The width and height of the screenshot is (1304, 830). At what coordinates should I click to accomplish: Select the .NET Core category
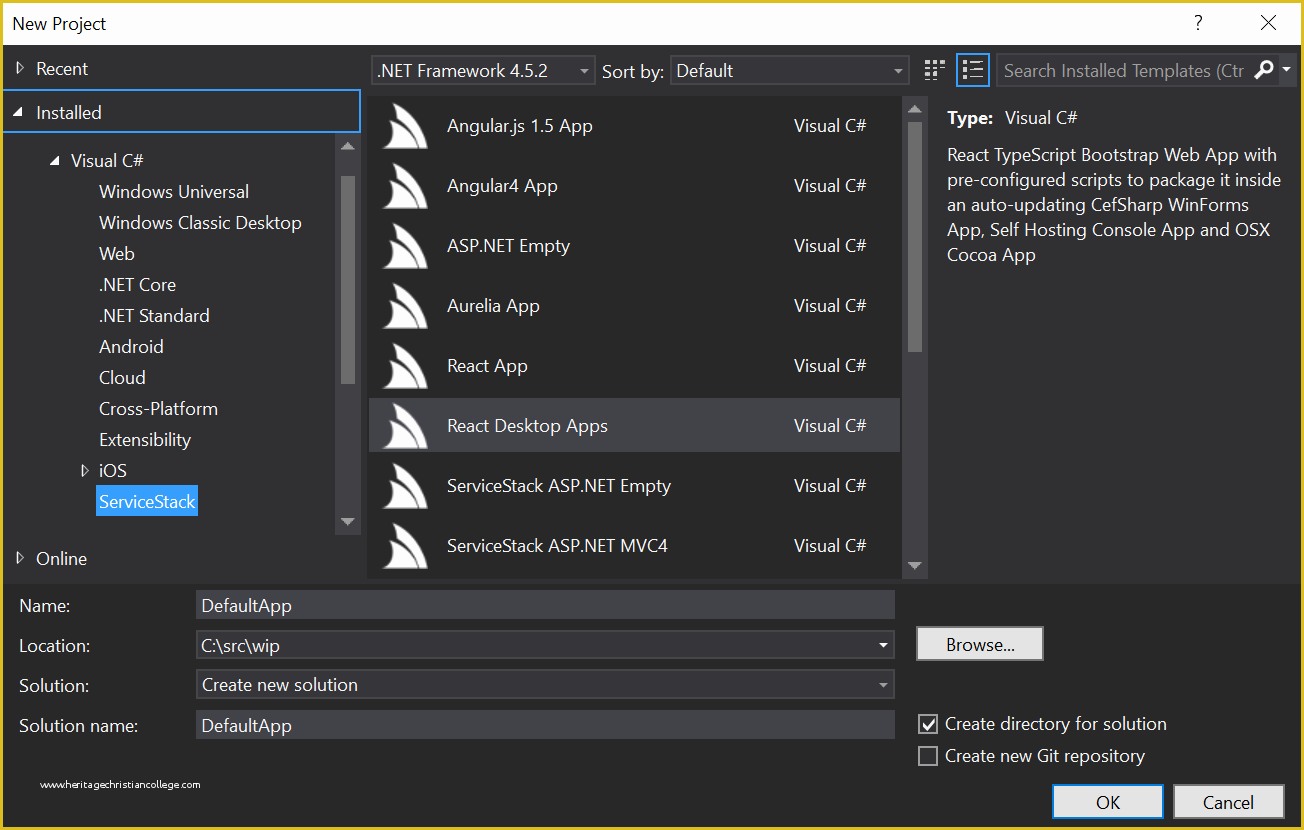(137, 284)
